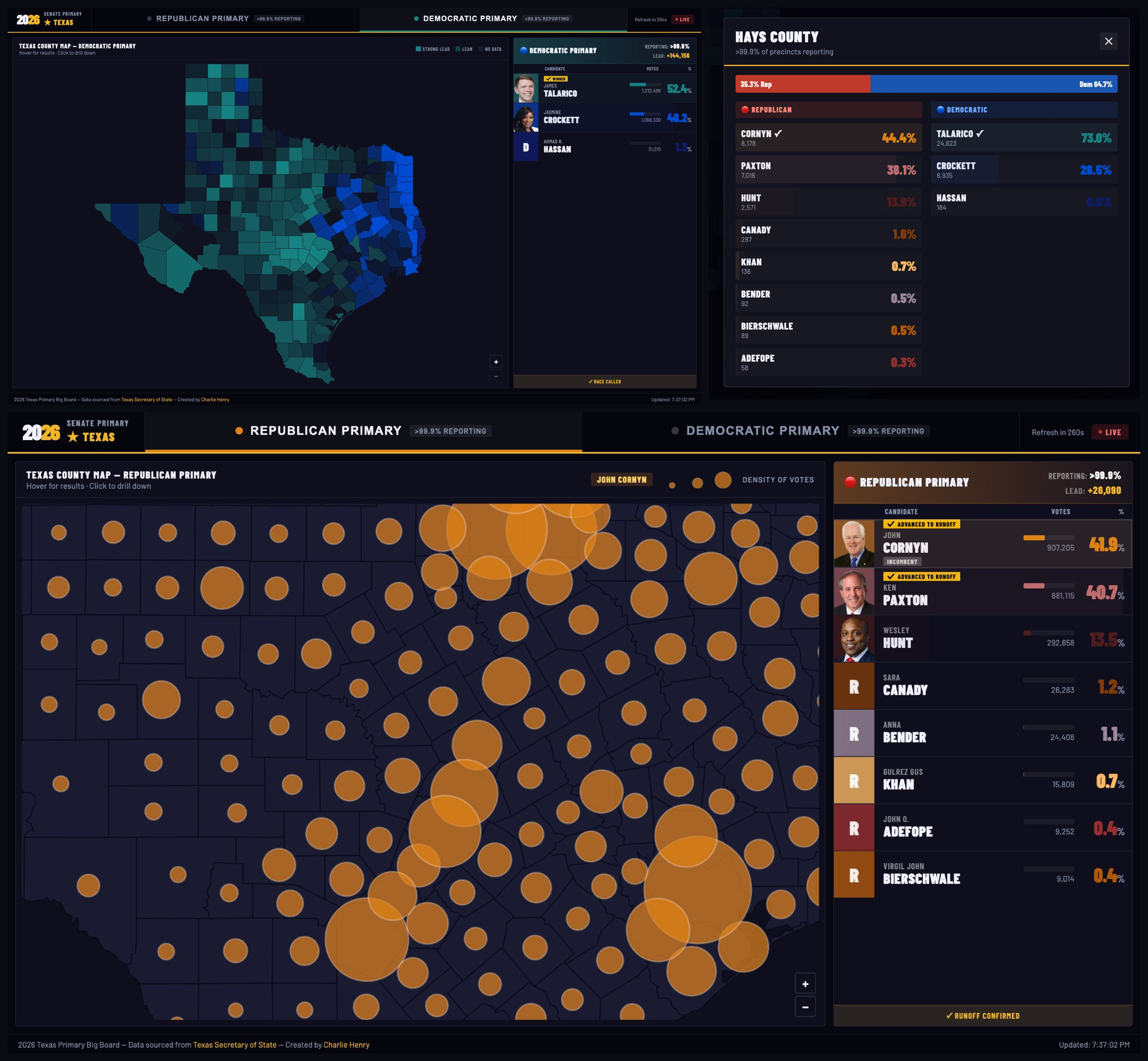Click Sara Canady's brown R badge
This screenshot has width=1148, height=1061.
(x=853, y=686)
